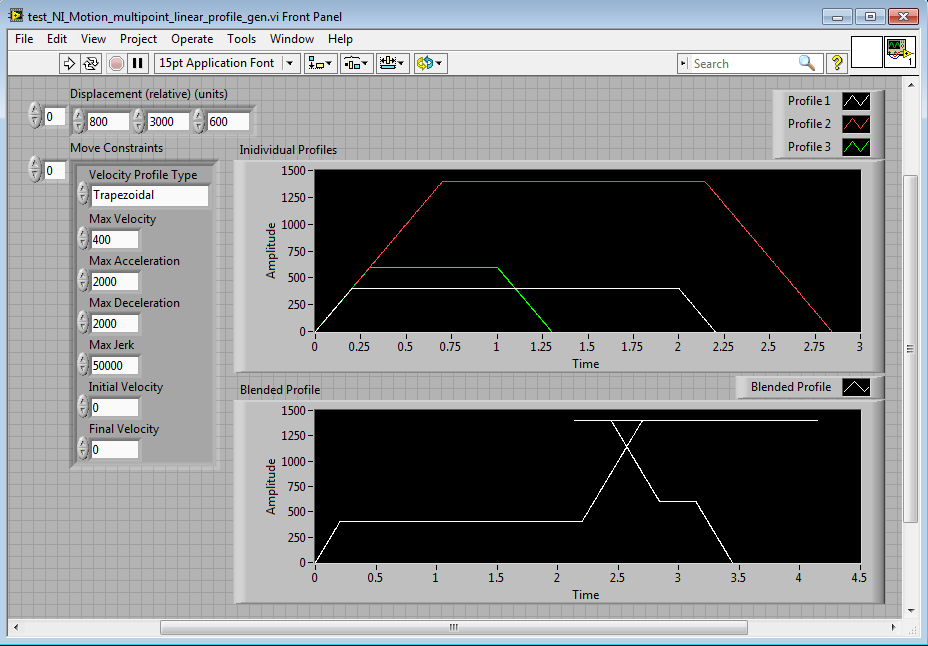Open the Operate menu
The height and width of the screenshot is (646, 928).
coord(192,39)
